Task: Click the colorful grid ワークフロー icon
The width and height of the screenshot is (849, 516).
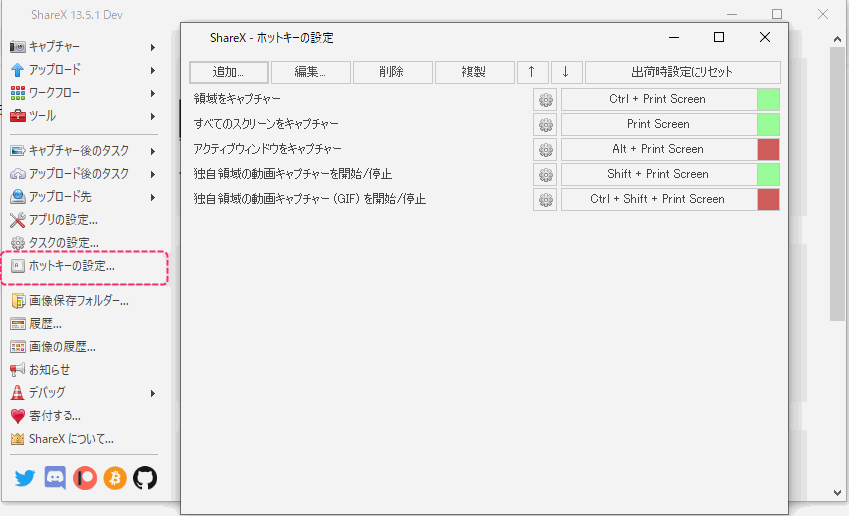Action: pos(17,93)
